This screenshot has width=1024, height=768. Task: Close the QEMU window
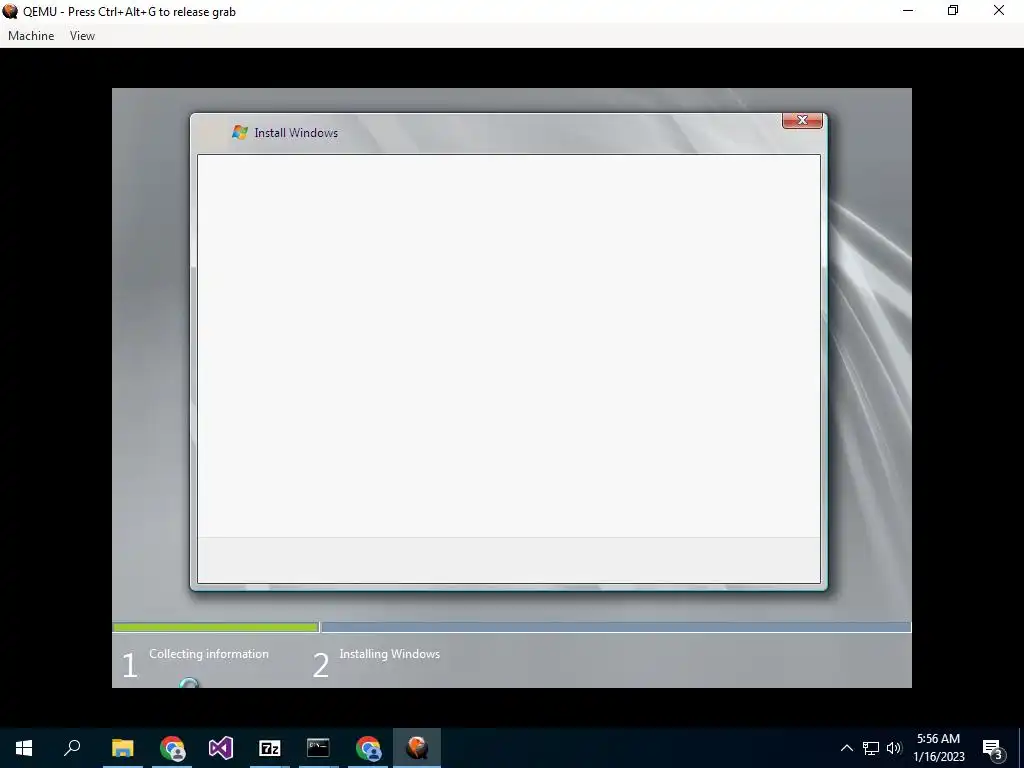coord(999,10)
